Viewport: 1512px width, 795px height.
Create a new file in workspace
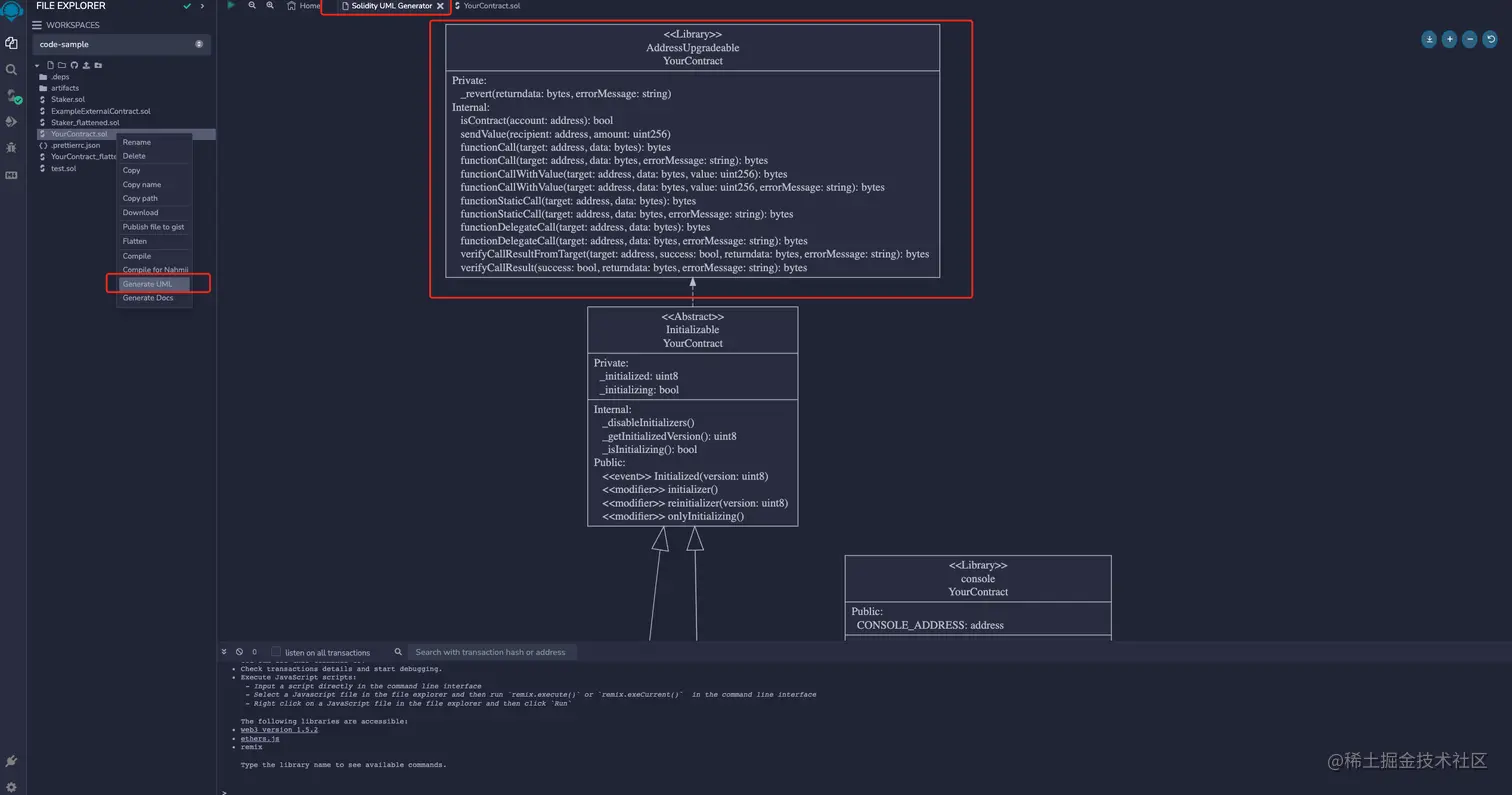50,65
